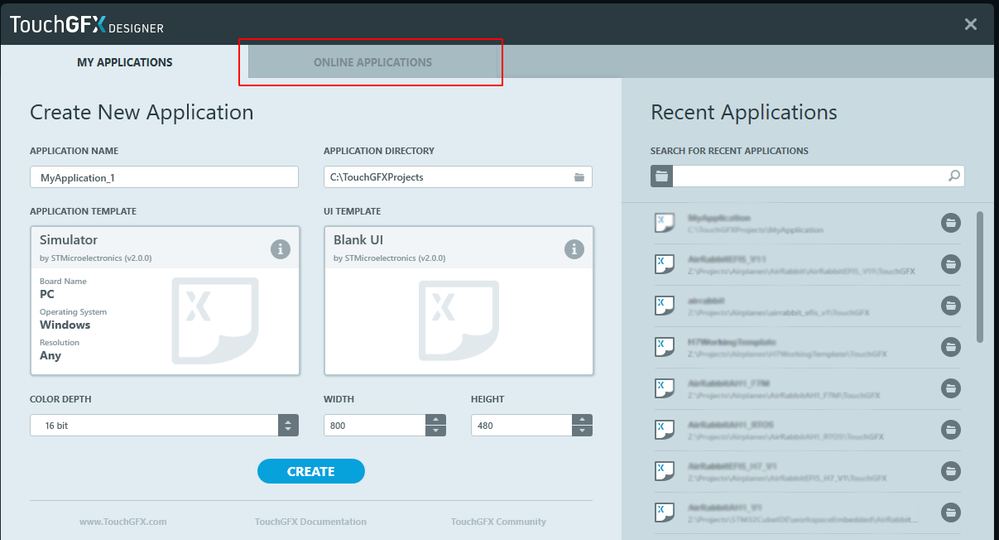This screenshot has height=540, width=999.
Task: Click the AirRabbitEFIS_V11 project file icon
Action: (x=665, y=264)
